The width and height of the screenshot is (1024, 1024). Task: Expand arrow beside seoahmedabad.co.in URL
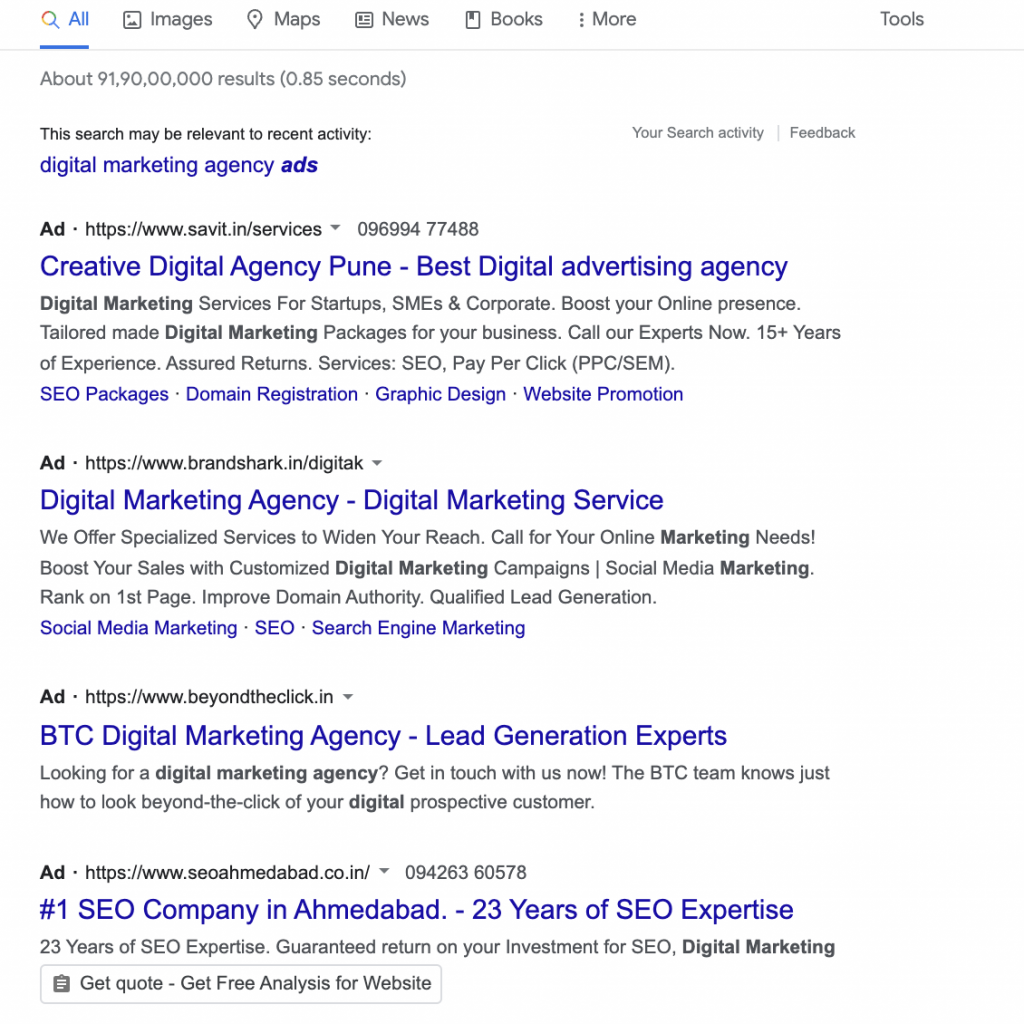(x=385, y=871)
